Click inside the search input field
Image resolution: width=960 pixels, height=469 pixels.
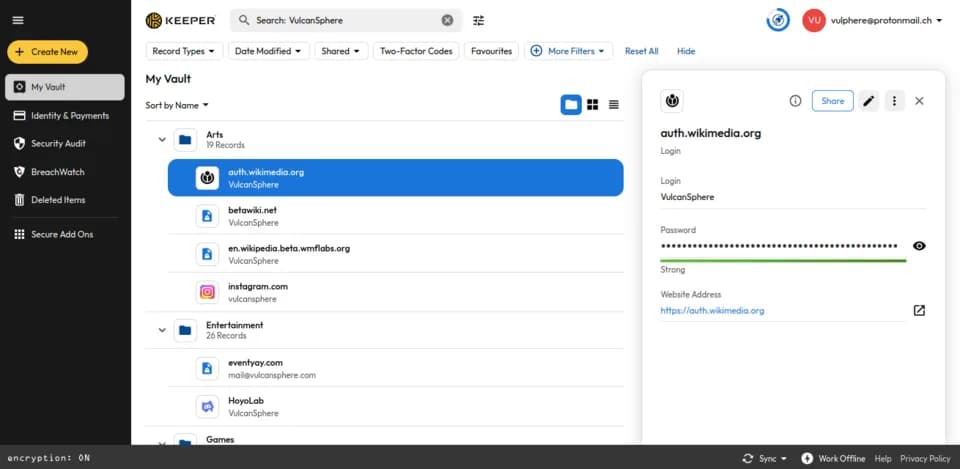[346, 20]
